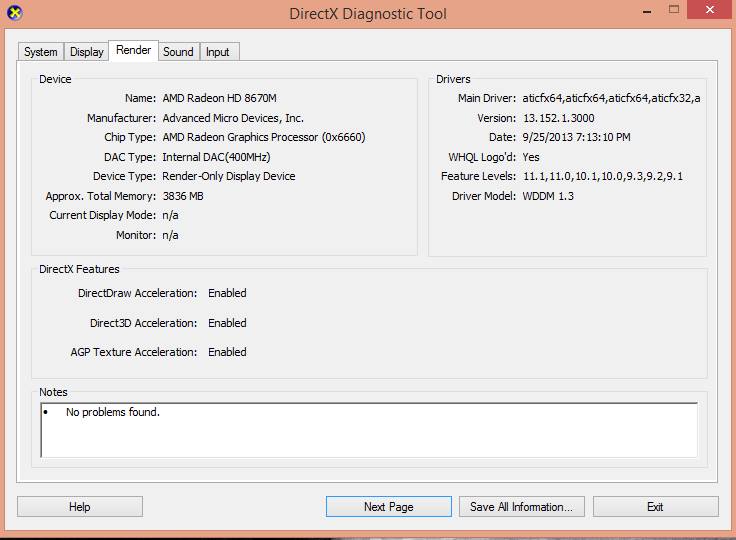Click Monitor 'n/a' value

point(170,235)
